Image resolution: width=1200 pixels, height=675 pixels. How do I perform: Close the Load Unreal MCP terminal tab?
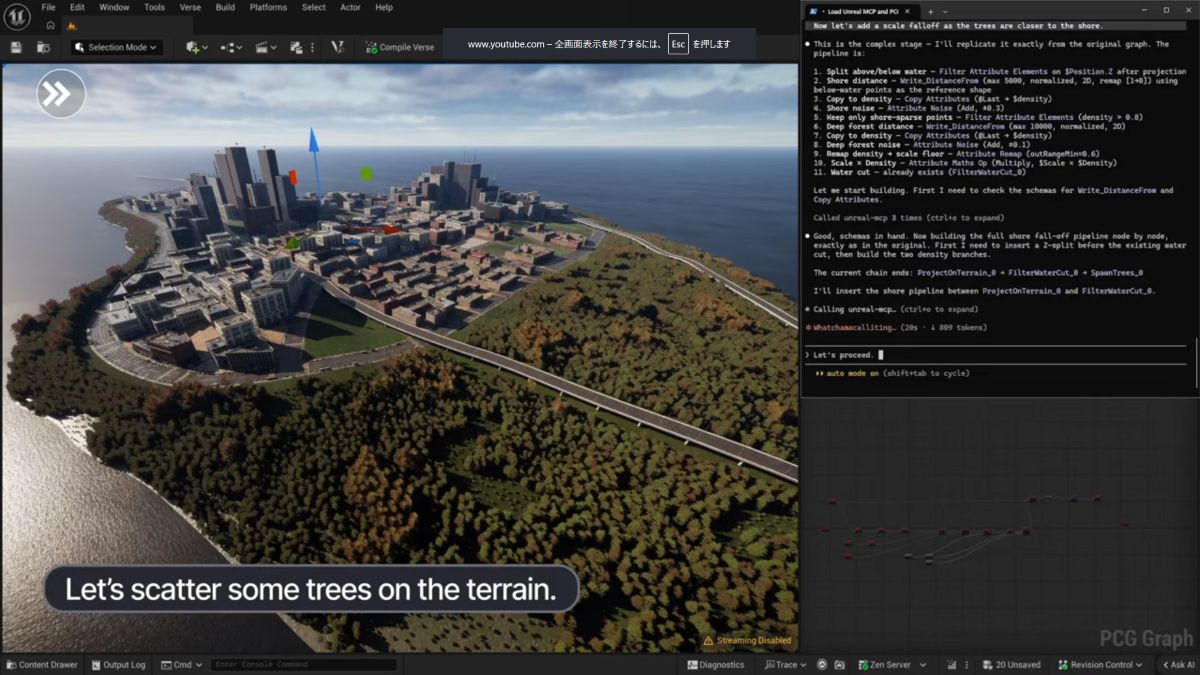(907, 11)
